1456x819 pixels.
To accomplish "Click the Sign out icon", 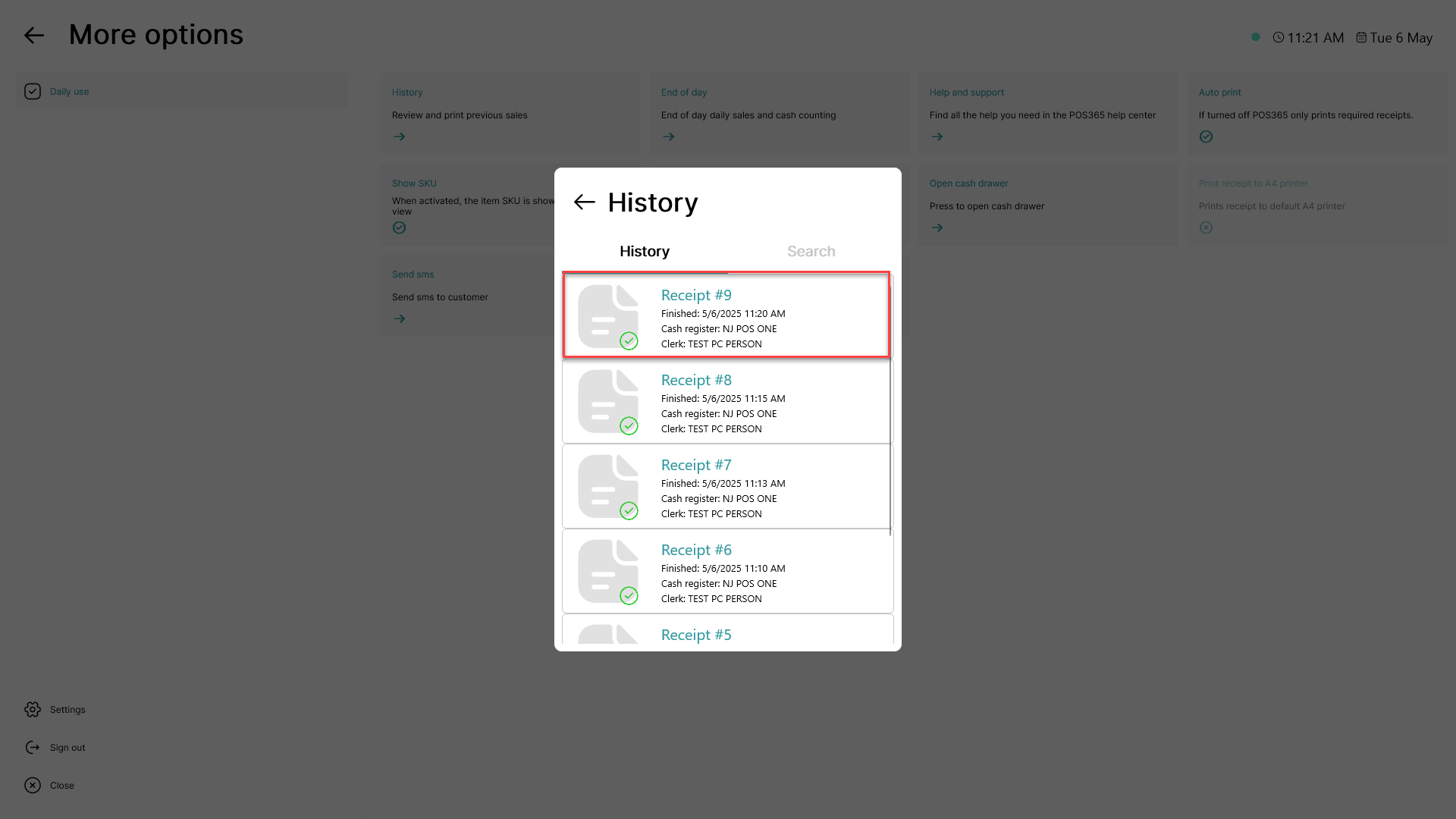I will click(x=33, y=748).
